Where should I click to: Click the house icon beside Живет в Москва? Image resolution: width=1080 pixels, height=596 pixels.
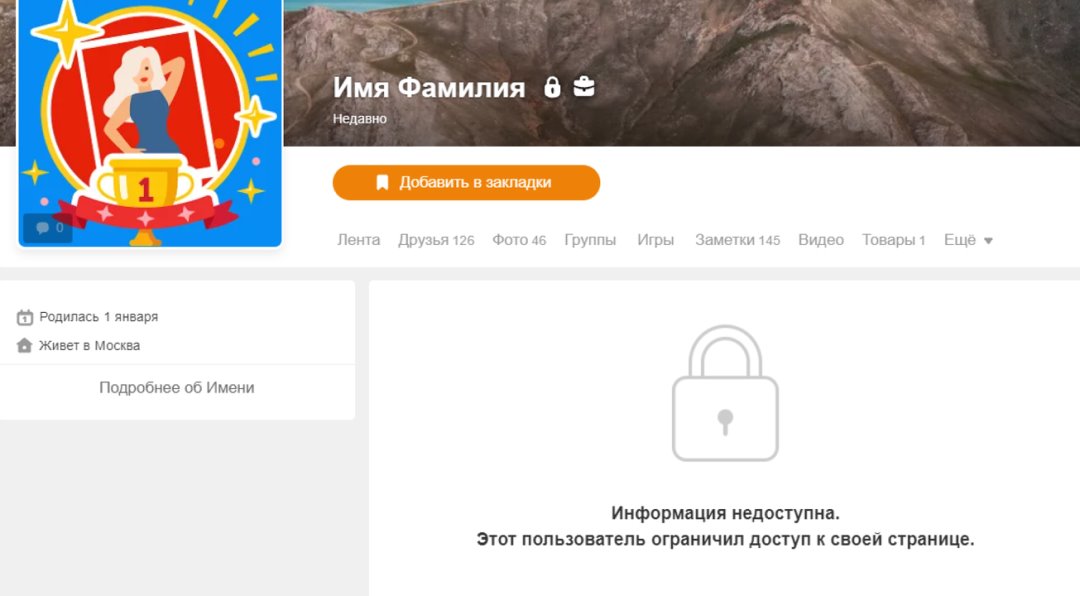coord(25,345)
